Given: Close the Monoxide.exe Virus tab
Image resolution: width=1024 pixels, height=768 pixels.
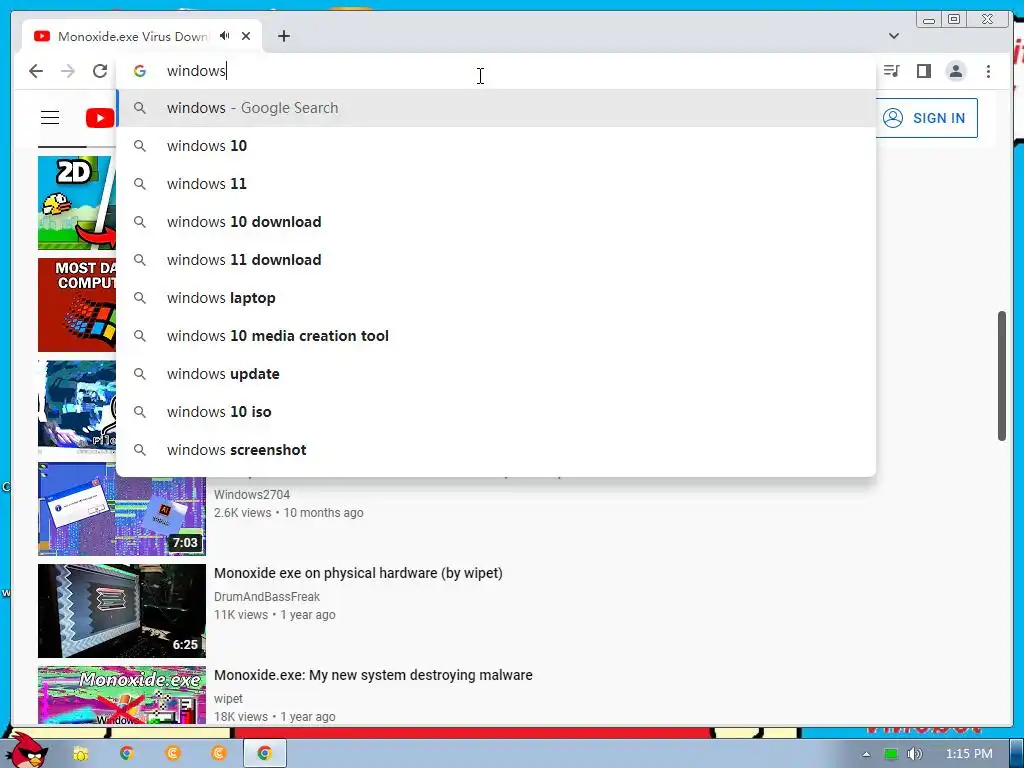Looking at the screenshot, I should [x=246, y=36].
